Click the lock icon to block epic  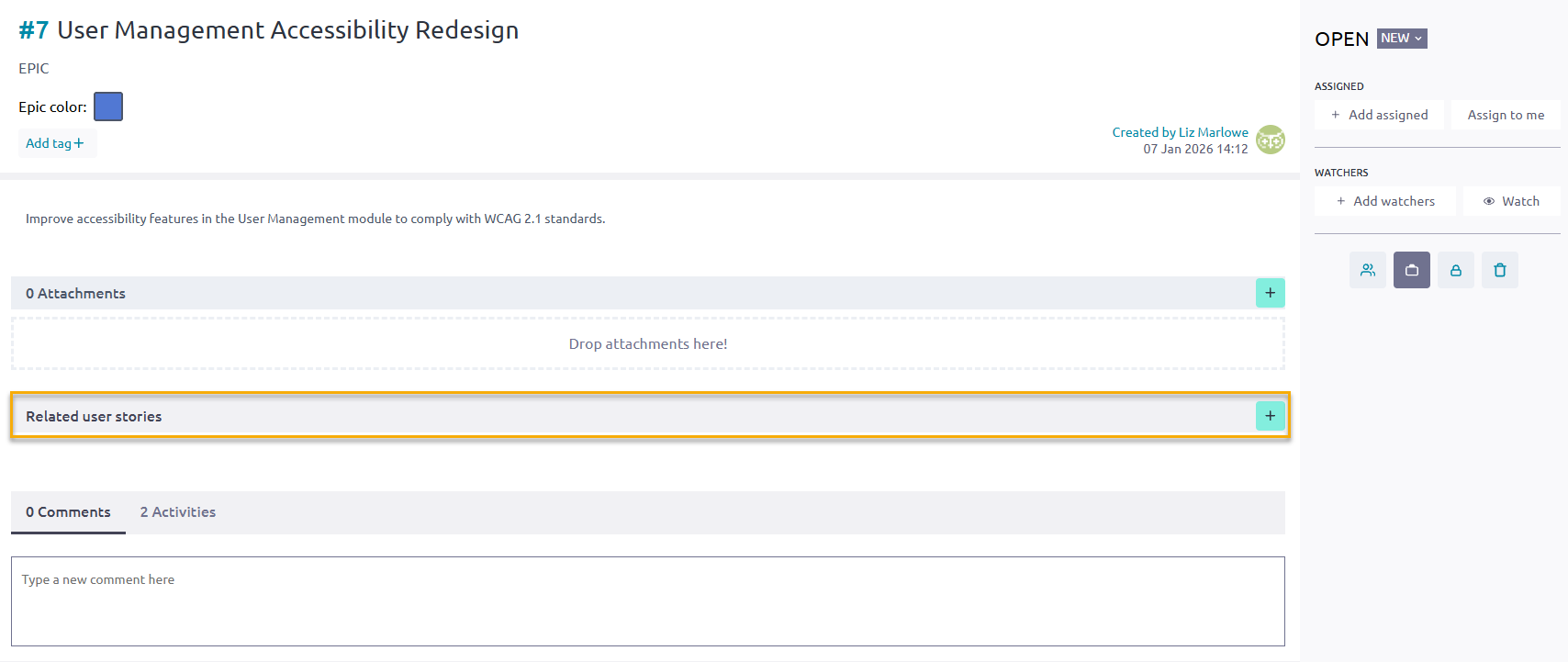coord(1455,270)
